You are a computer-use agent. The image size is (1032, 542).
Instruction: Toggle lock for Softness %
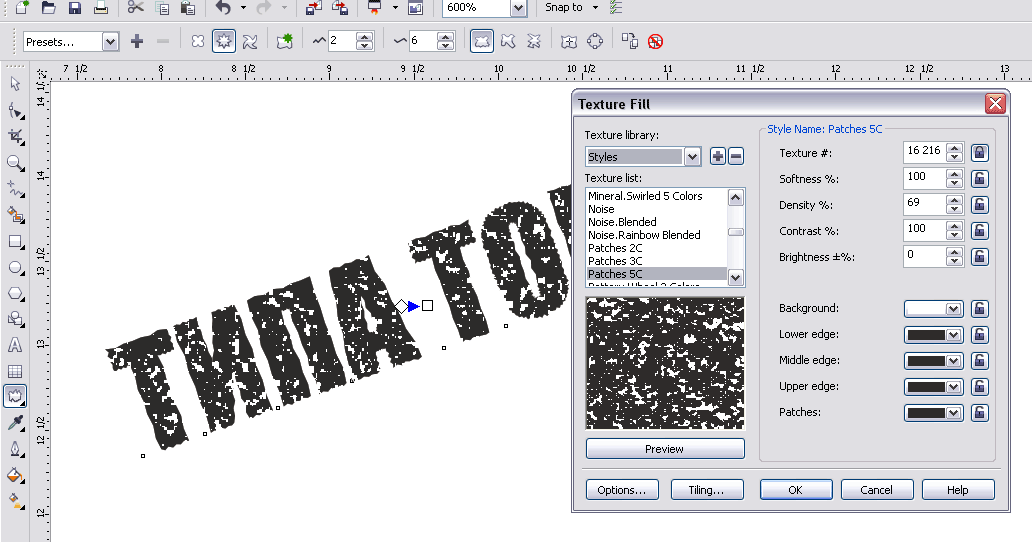(980, 179)
